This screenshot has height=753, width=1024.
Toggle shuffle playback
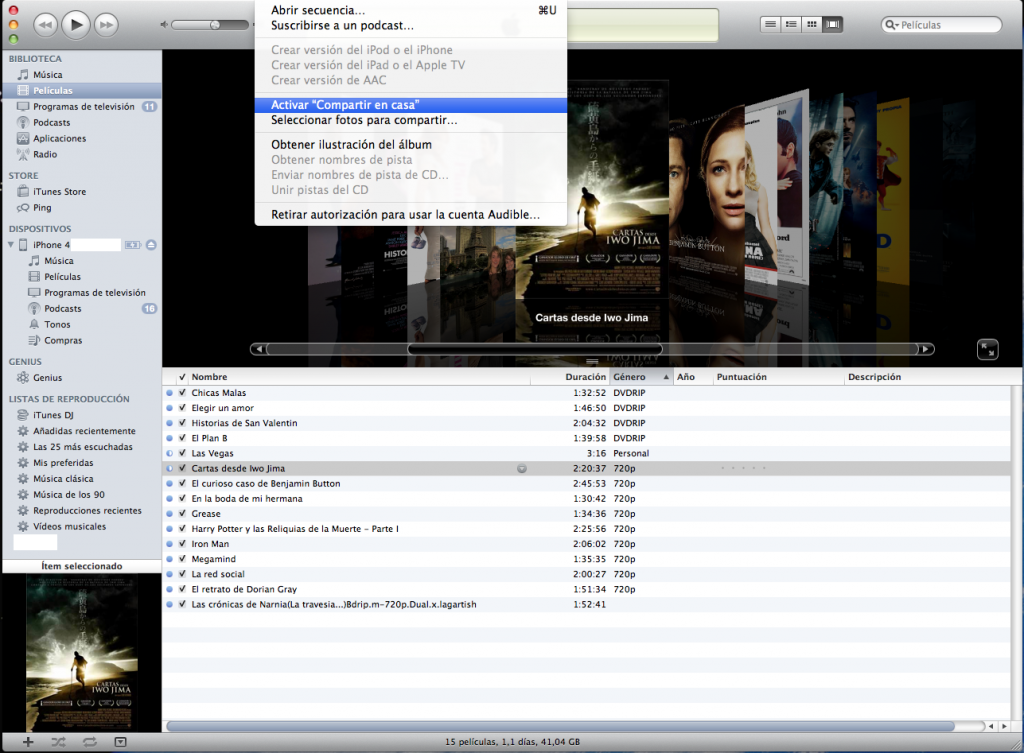tap(58, 742)
